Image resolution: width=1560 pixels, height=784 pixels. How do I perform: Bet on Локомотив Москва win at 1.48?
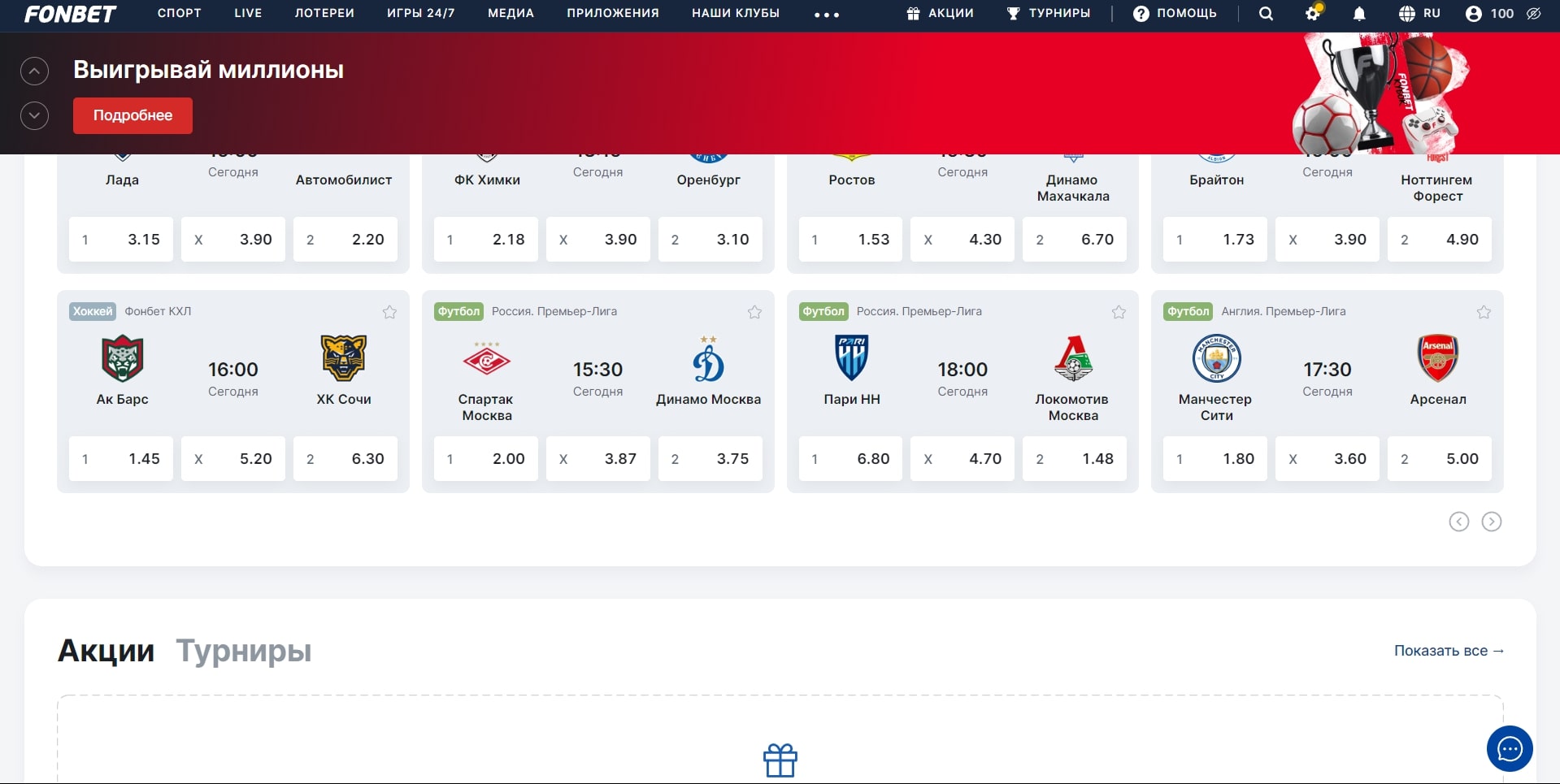1075,458
